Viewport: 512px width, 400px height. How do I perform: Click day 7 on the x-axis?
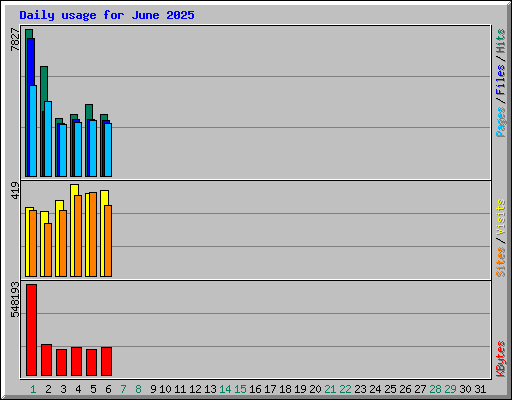click(123, 389)
